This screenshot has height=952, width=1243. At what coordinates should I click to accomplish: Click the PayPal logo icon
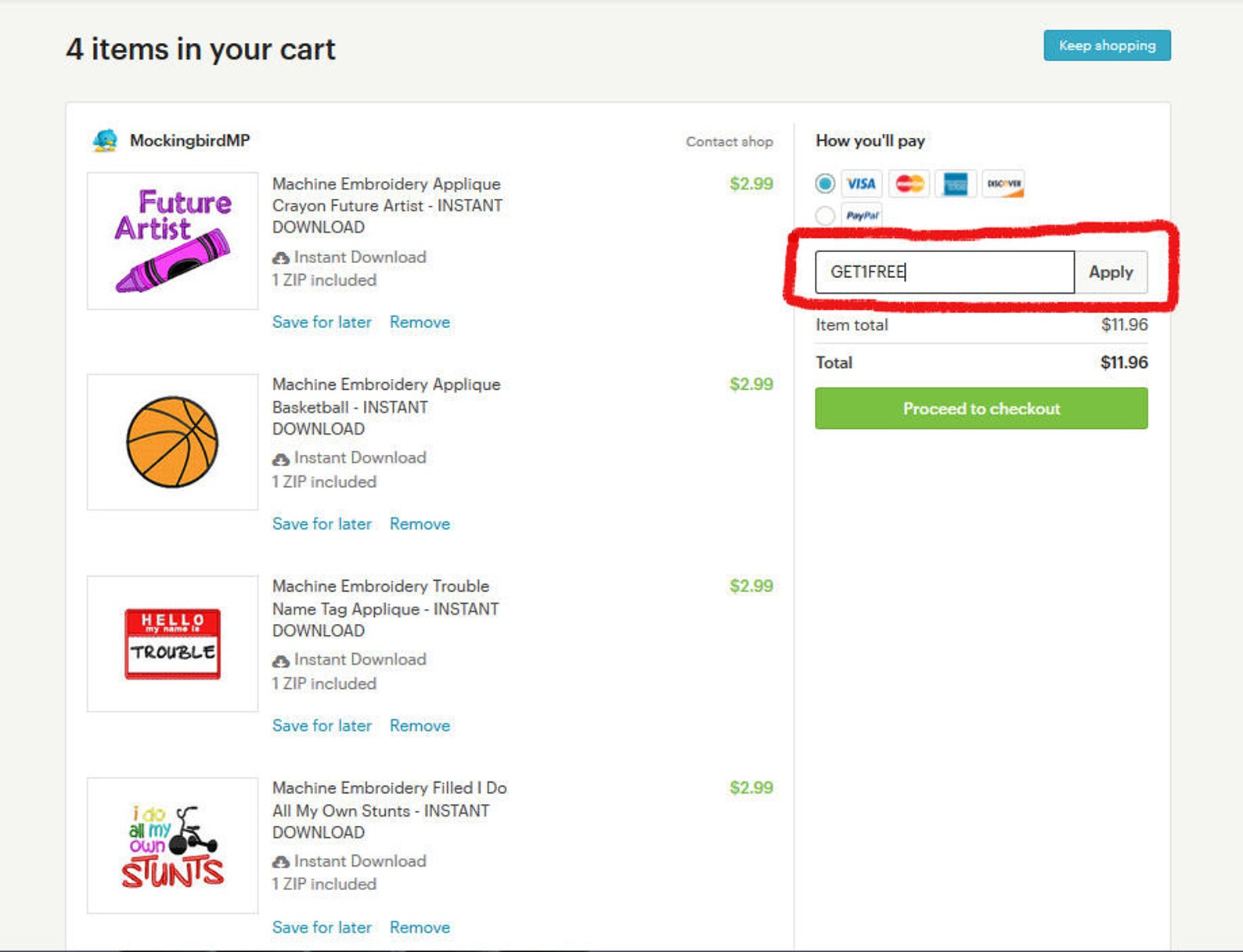(862, 215)
